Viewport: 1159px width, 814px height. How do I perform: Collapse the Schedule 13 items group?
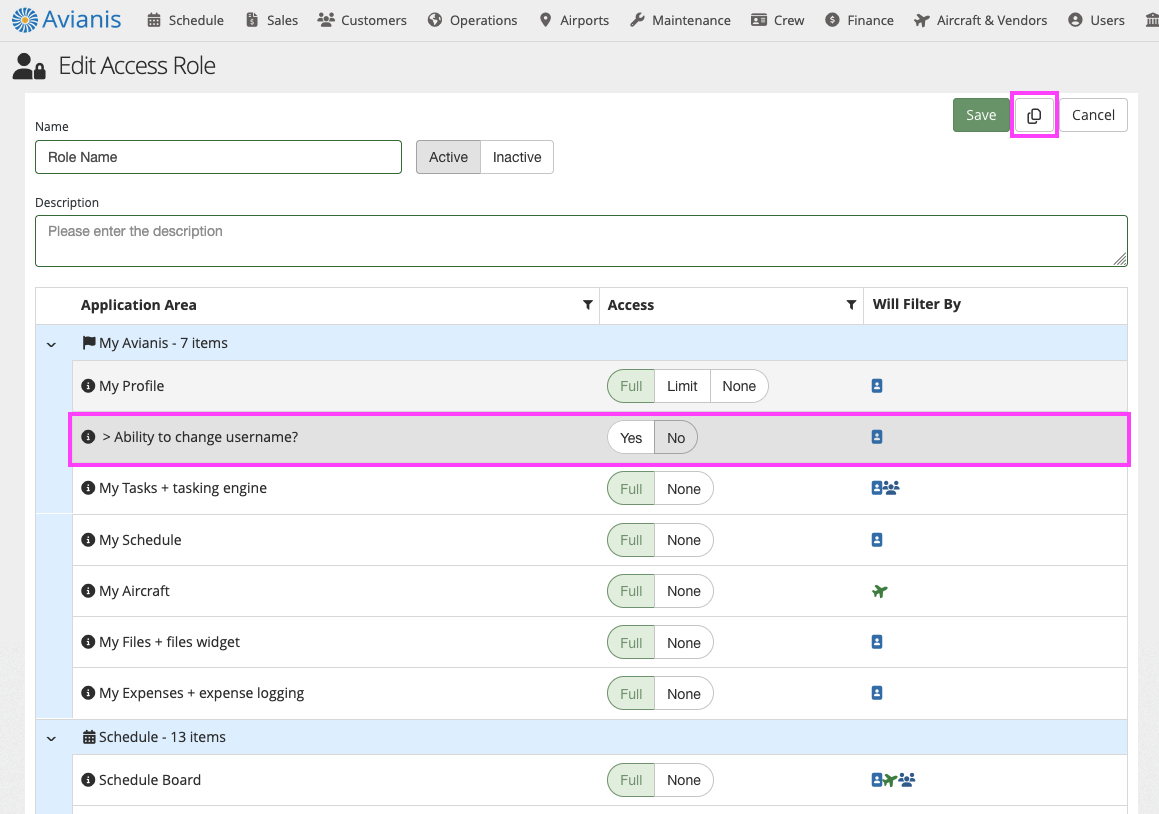[52, 738]
